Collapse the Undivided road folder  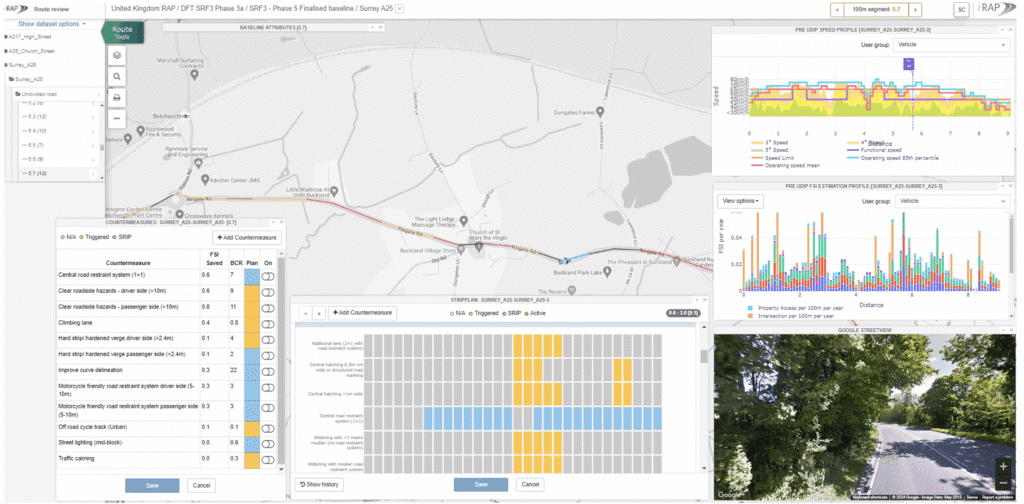coord(18,95)
